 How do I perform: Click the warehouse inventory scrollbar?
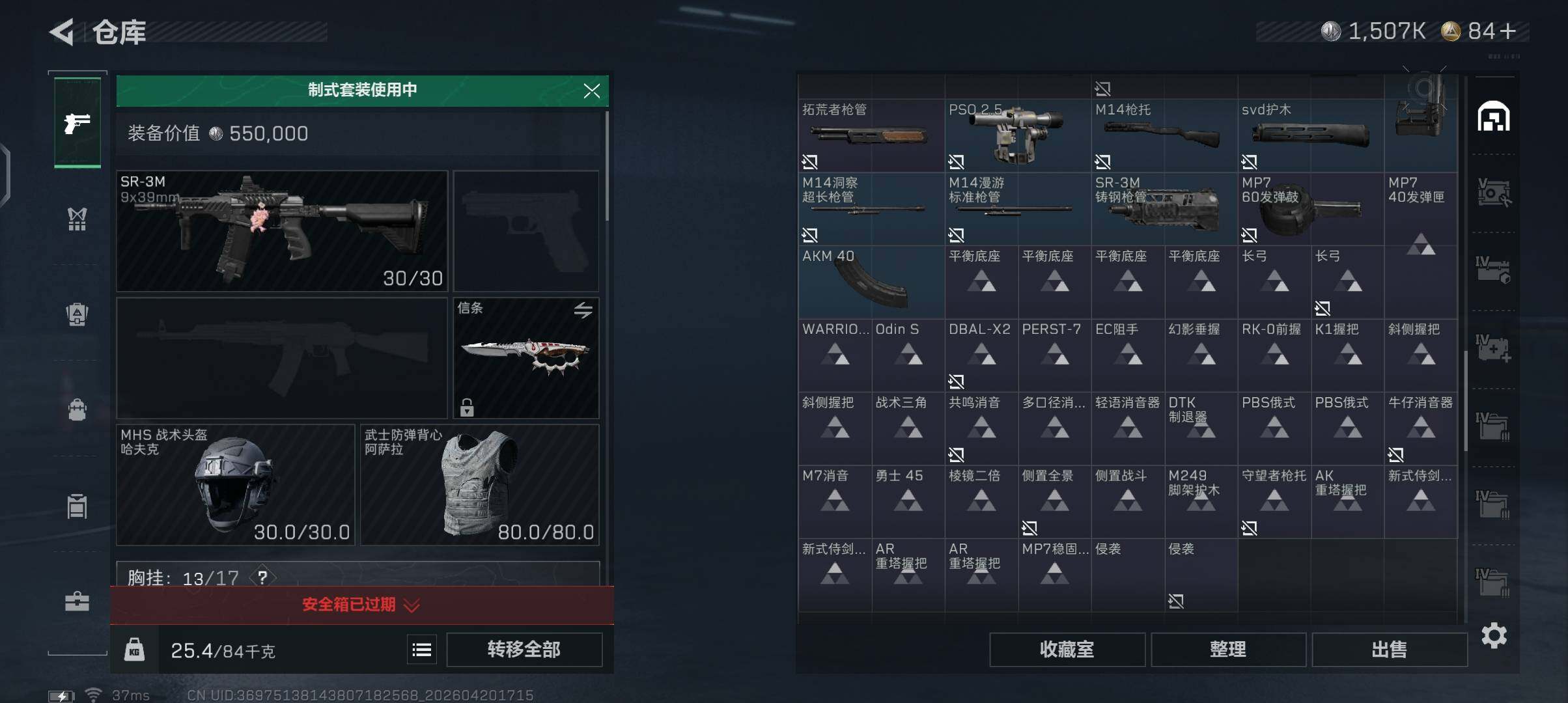(x=1464, y=400)
